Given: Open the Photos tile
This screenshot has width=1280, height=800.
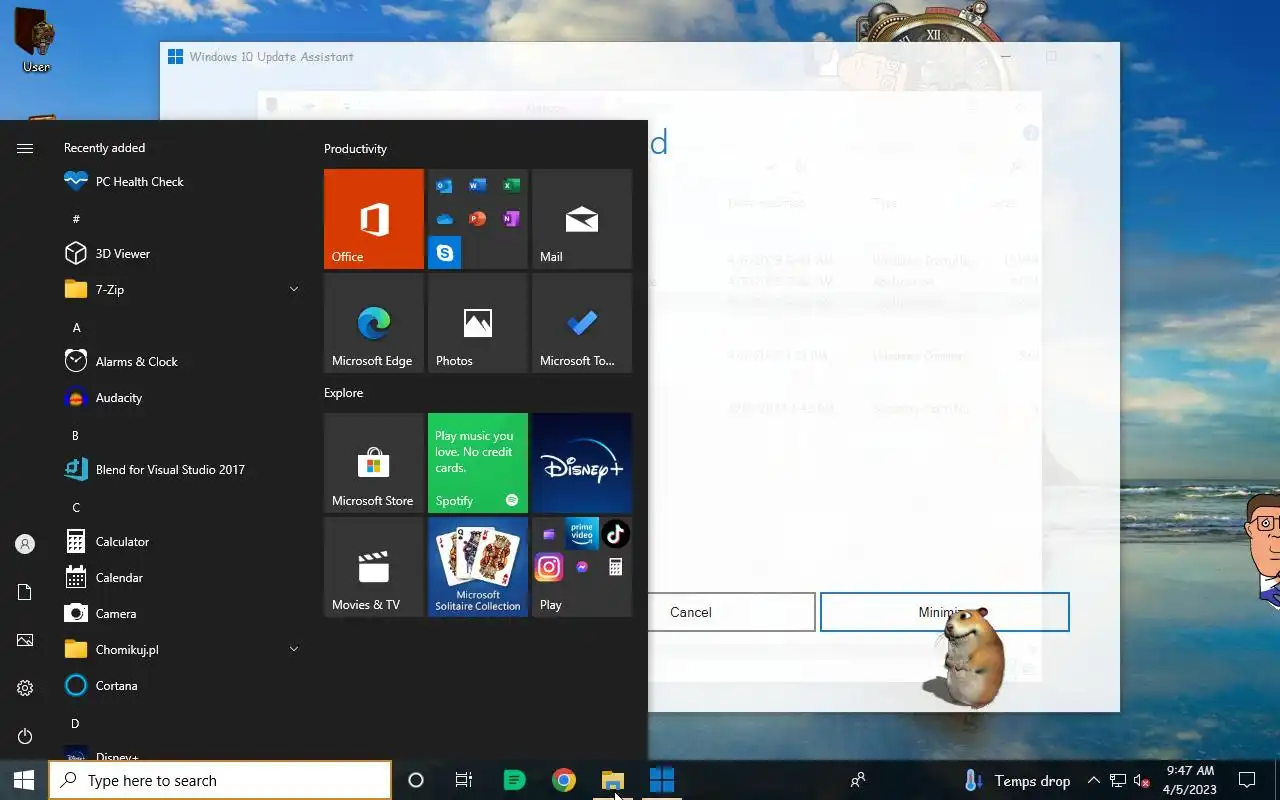Looking at the screenshot, I should (x=478, y=323).
